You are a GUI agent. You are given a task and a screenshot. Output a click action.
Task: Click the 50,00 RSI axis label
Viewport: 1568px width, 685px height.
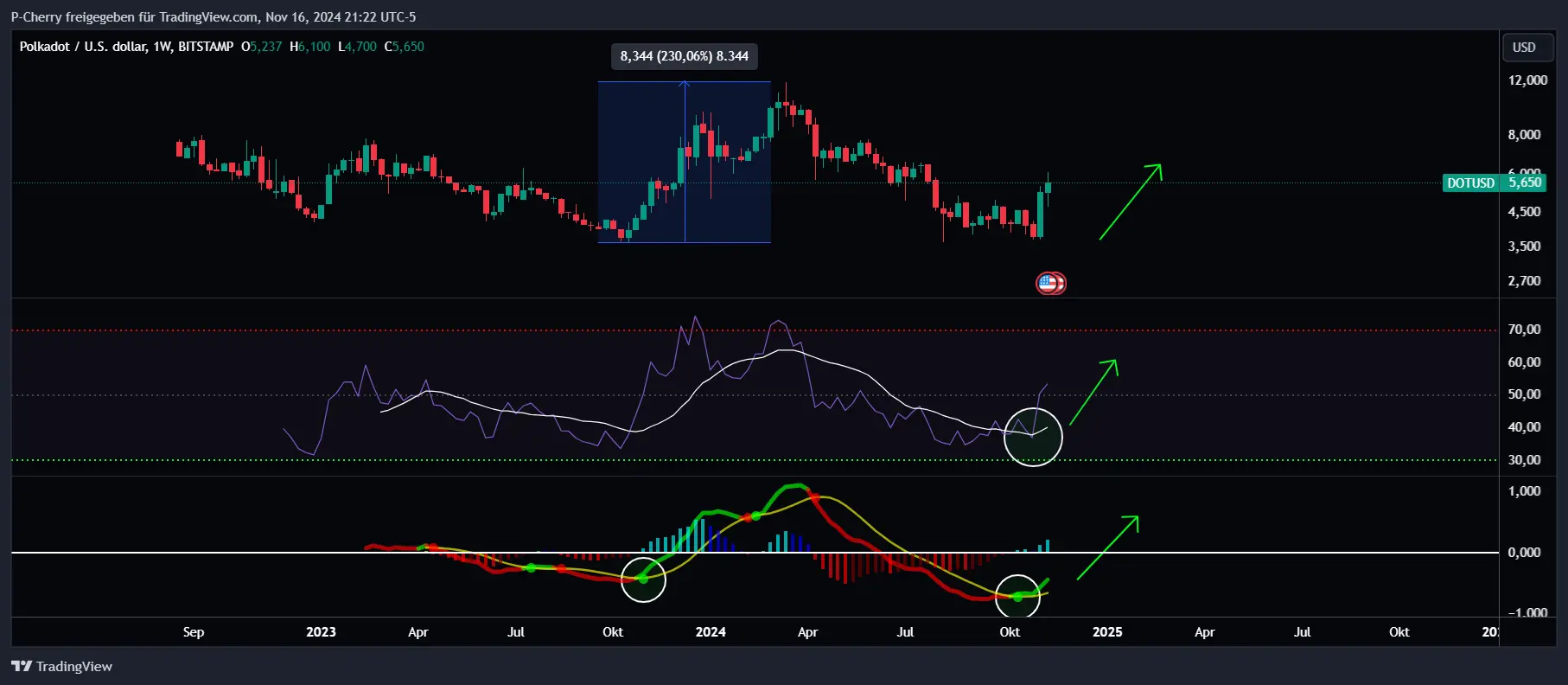coord(1524,394)
